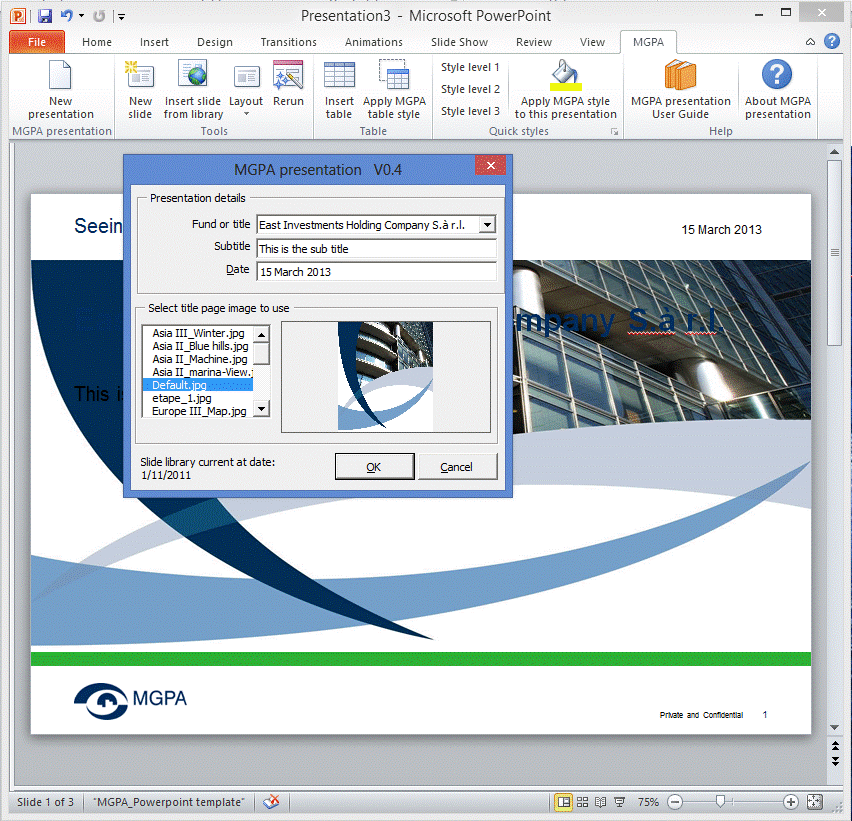The height and width of the screenshot is (821, 852).
Task: Apply Style level 1
Action: click(x=470, y=67)
